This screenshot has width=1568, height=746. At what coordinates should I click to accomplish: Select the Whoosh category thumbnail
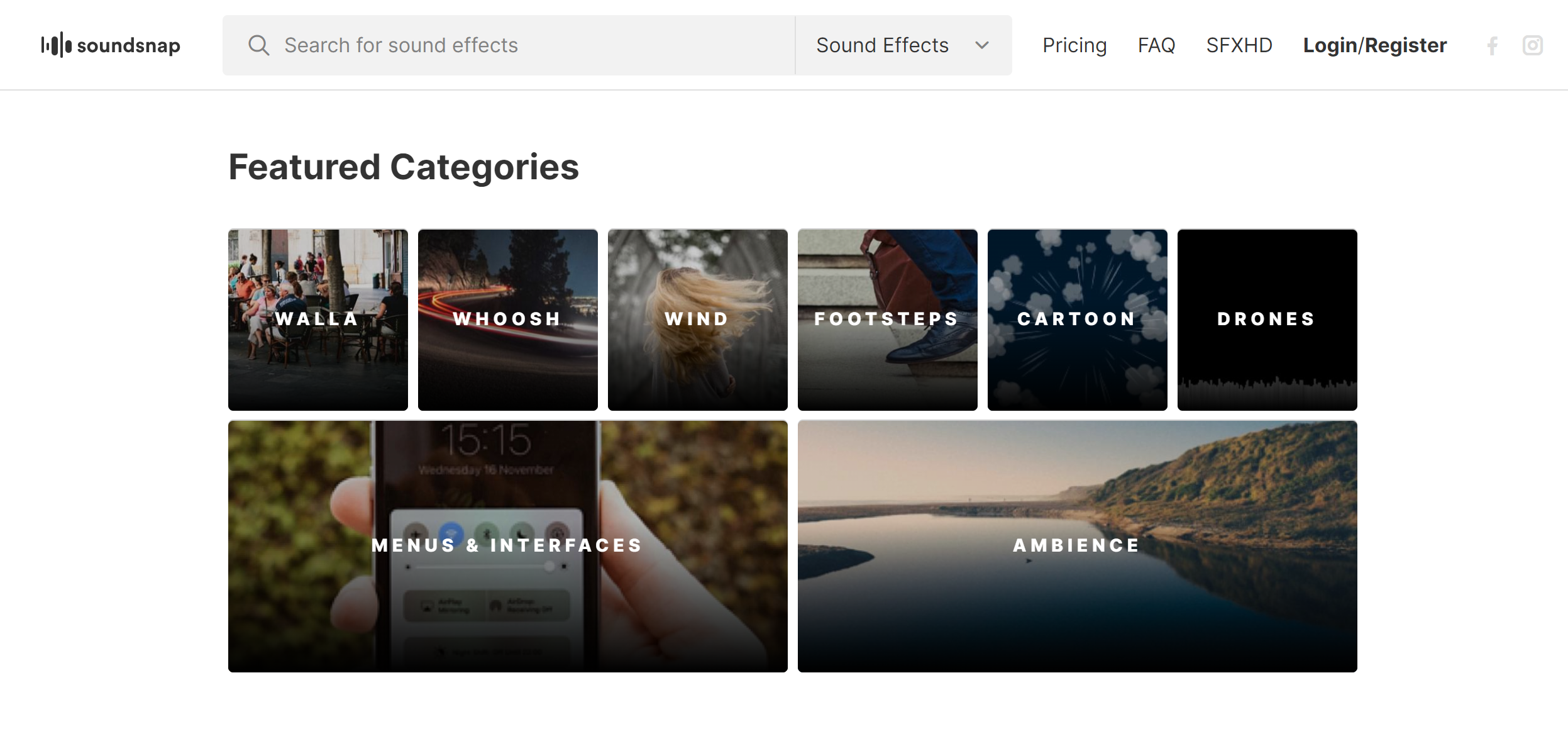[x=507, y=320]
